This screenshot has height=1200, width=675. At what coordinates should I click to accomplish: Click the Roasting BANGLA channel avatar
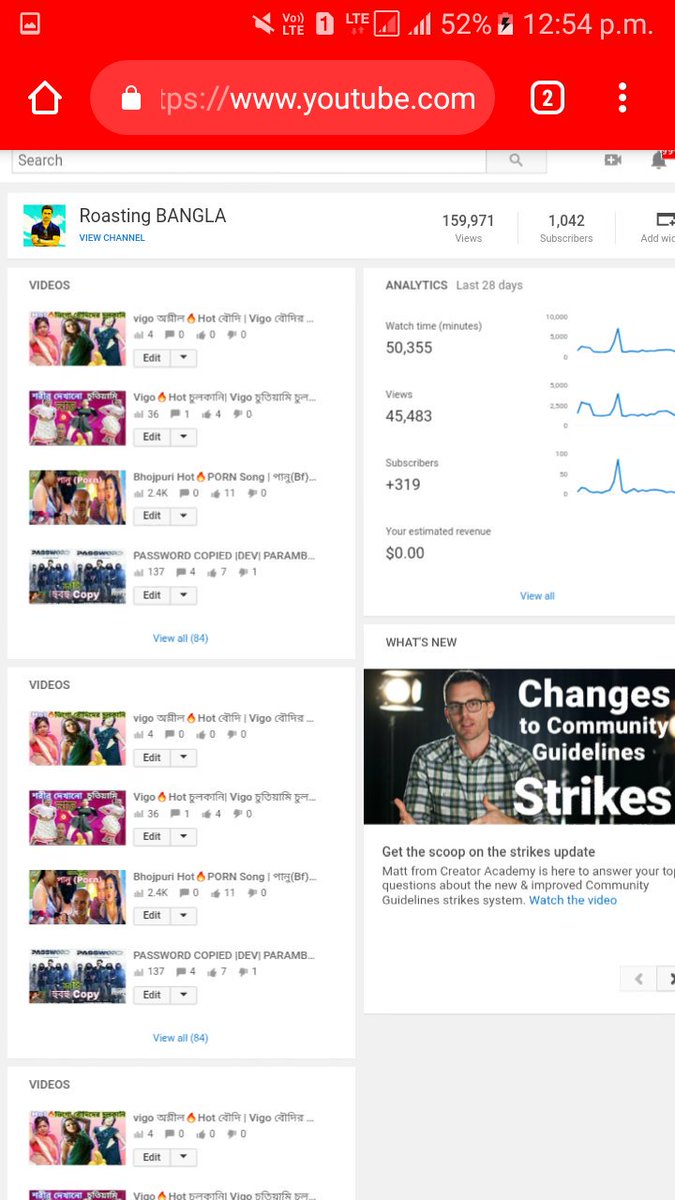tap(44, 225)
